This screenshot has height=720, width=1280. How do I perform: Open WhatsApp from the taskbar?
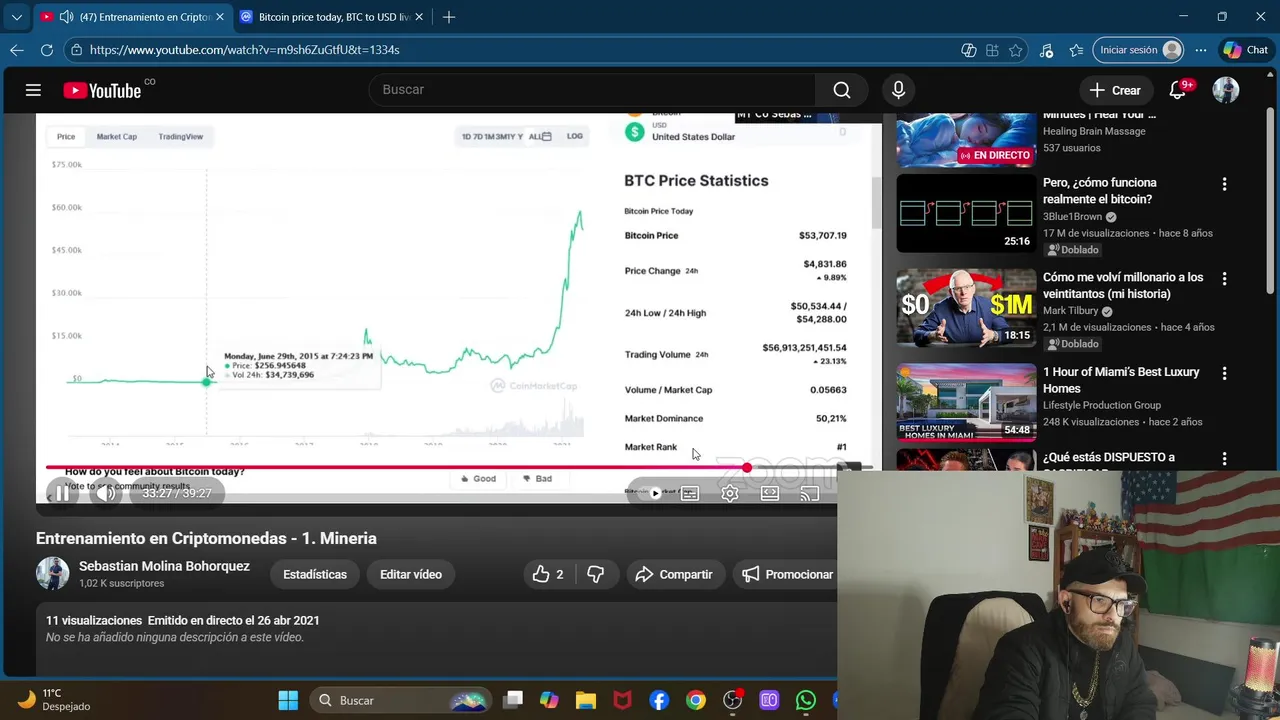(x=806, y=700)
